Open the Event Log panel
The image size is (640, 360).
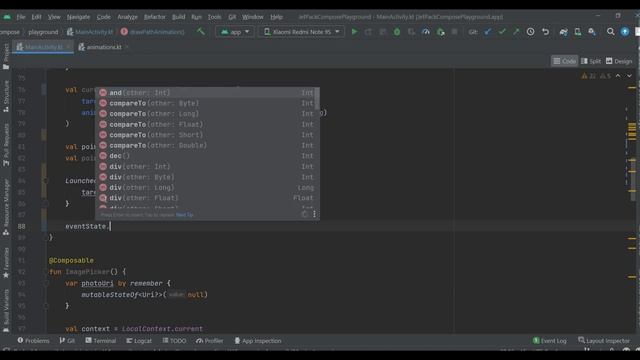(550, 340)
